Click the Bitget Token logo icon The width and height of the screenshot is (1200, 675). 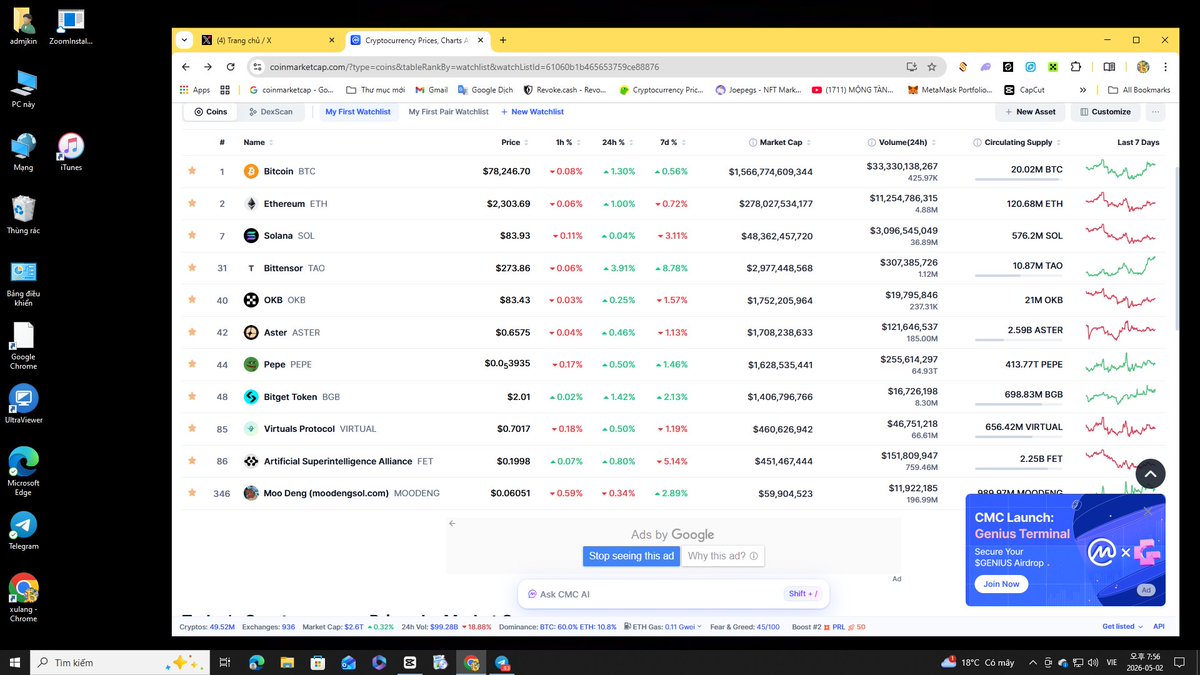251,396
